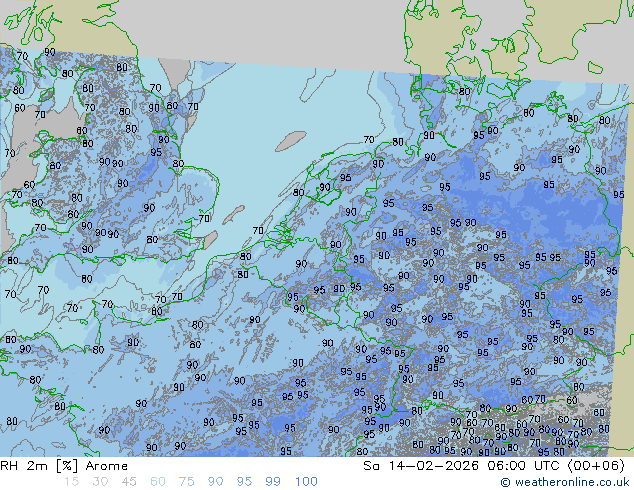
Task: Click legend value 95 in the scale
Action: 244,482
